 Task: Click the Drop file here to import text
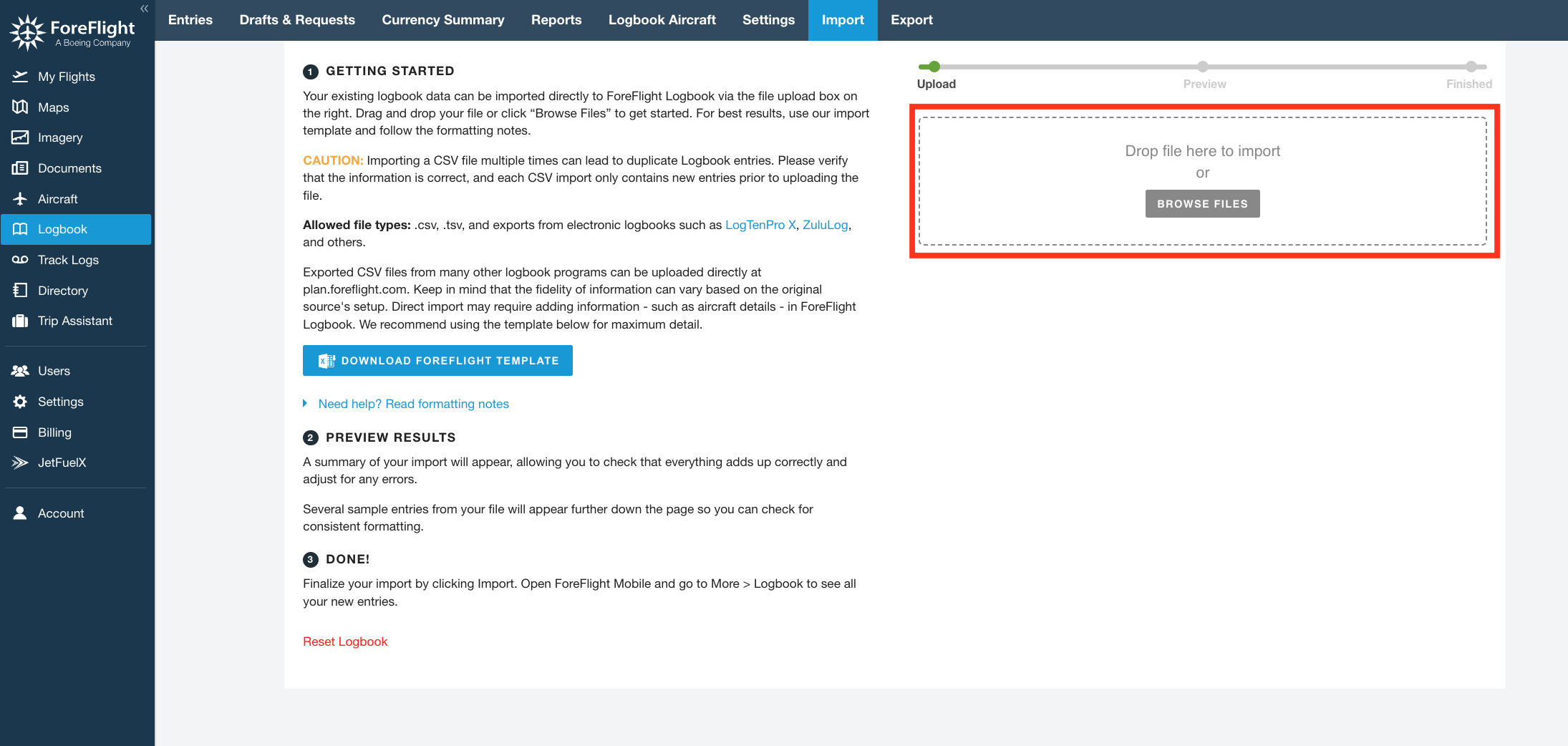coord(1202,151)
